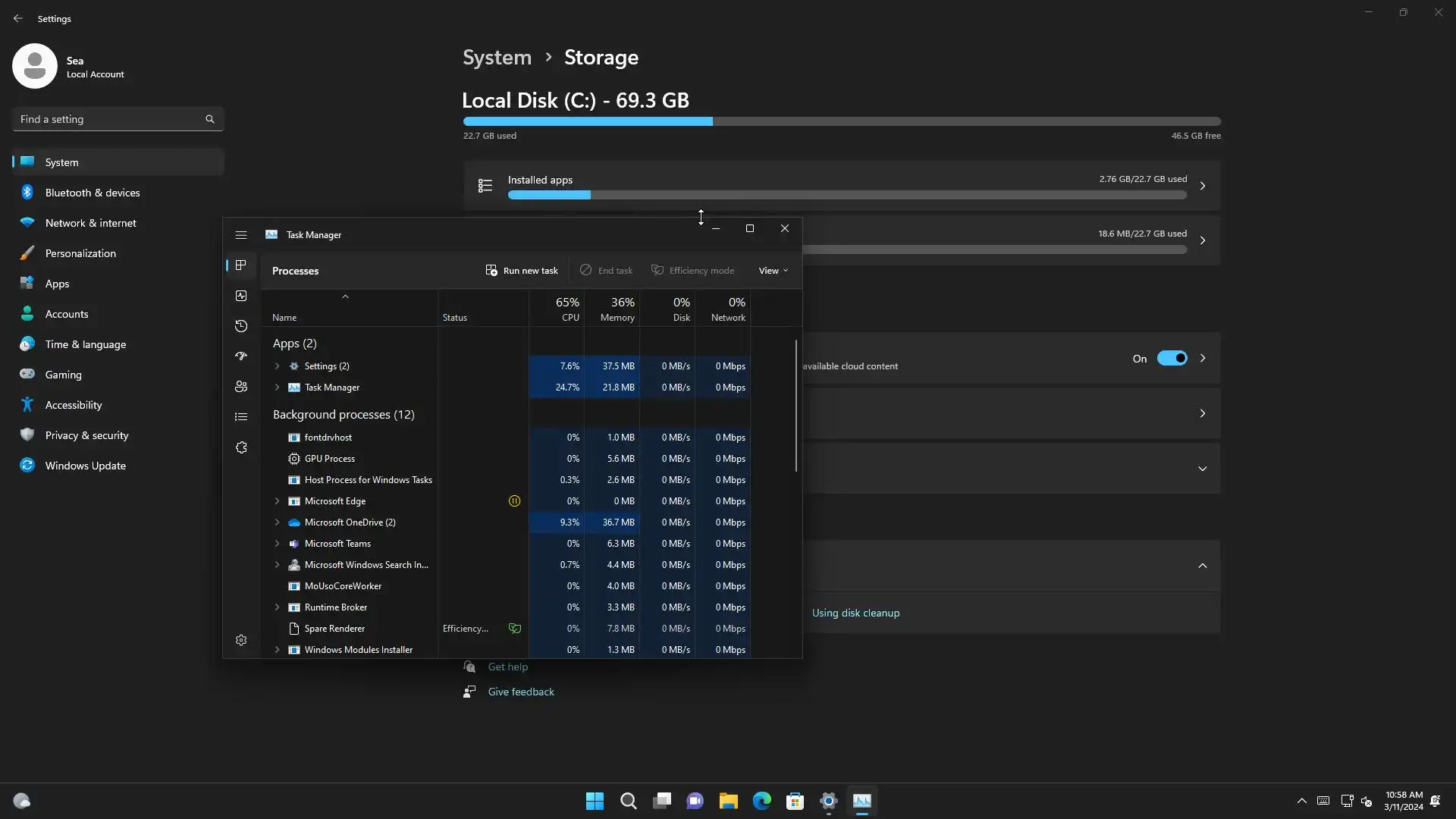Expand Settings (2) process group
Image resolution: width=1456 pixels, height=819 pixels.
click(277, 366)
